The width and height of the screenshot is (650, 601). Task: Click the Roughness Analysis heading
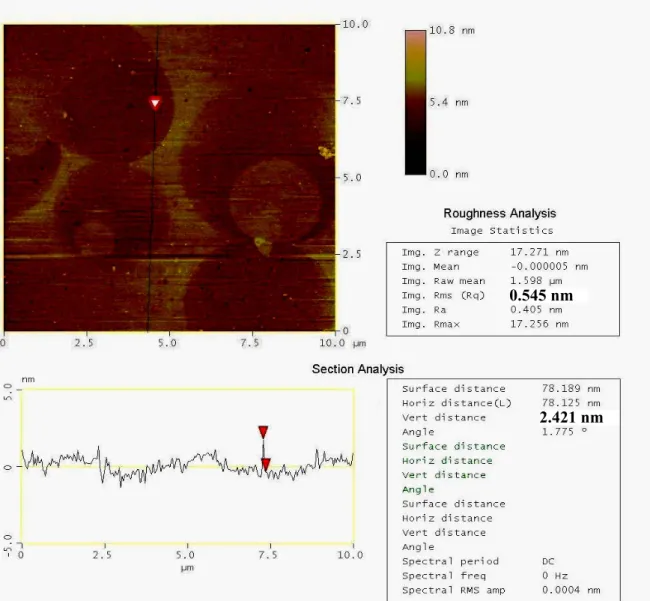coord(500,213)
